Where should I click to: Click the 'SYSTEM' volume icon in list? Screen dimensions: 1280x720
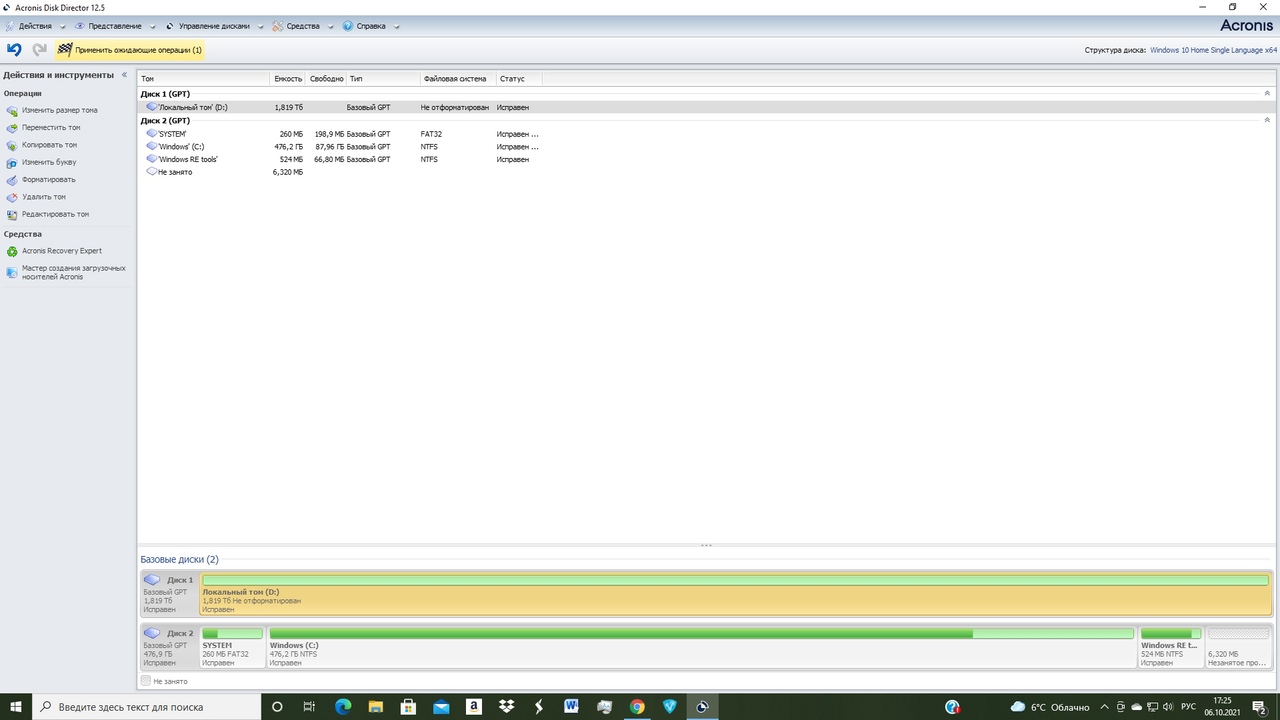(151, 133)
